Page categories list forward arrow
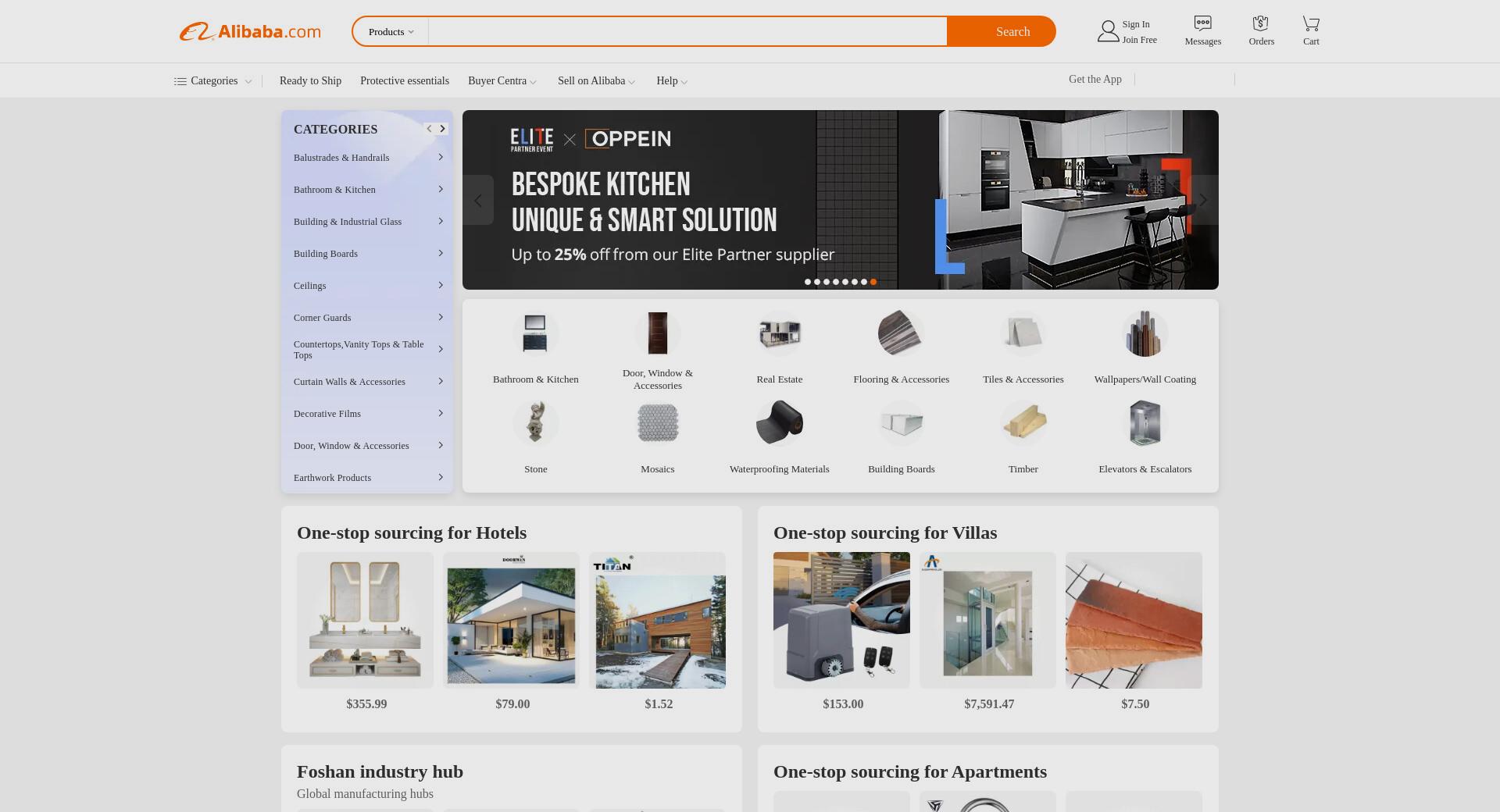 [x=442, y=129]
